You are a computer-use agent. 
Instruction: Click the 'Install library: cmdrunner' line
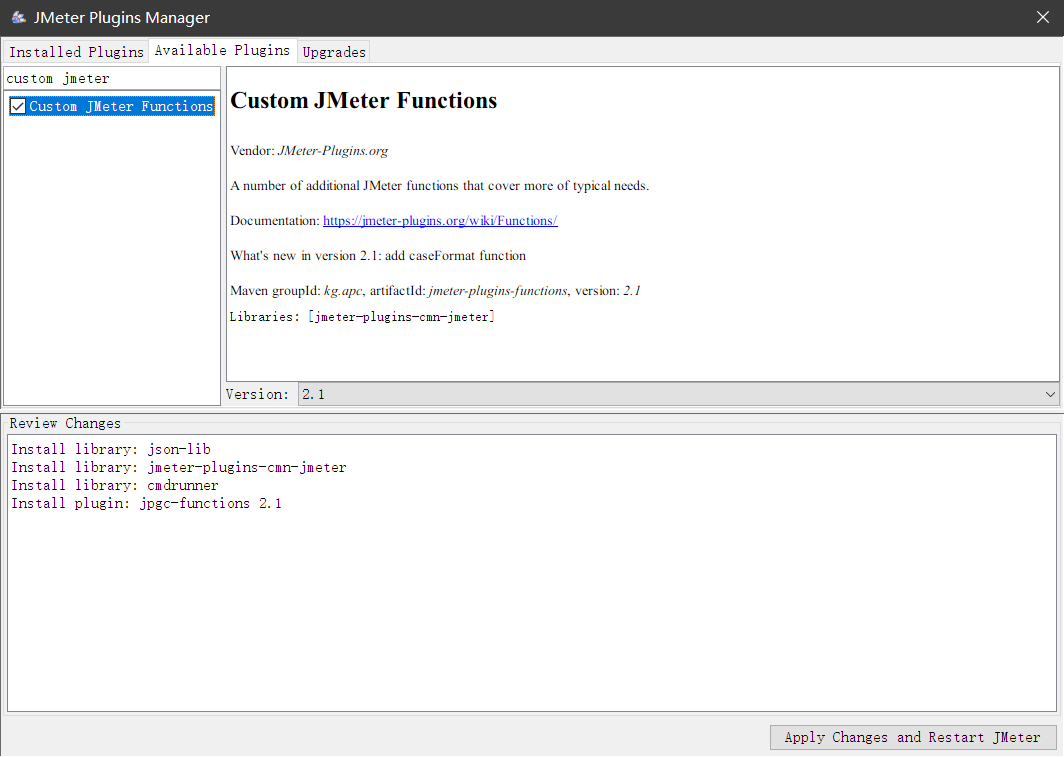click(x=115, y=485)
